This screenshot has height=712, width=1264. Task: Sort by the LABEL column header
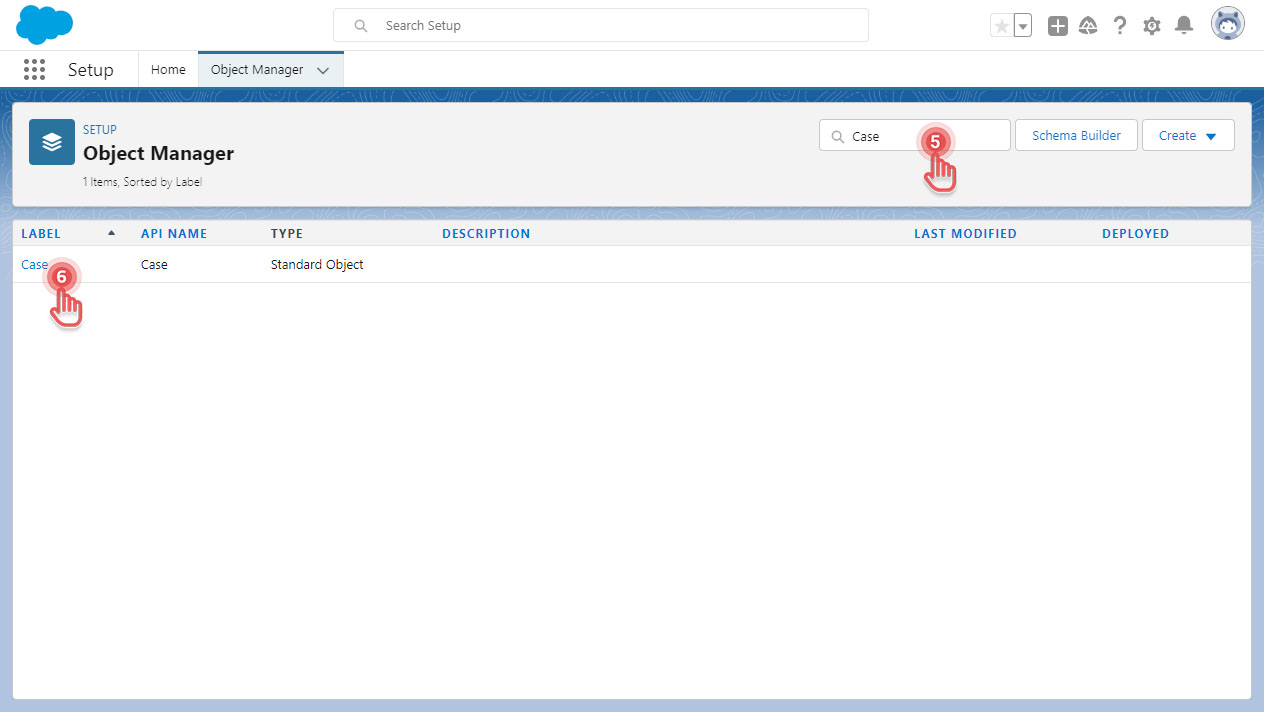[41, 233]
